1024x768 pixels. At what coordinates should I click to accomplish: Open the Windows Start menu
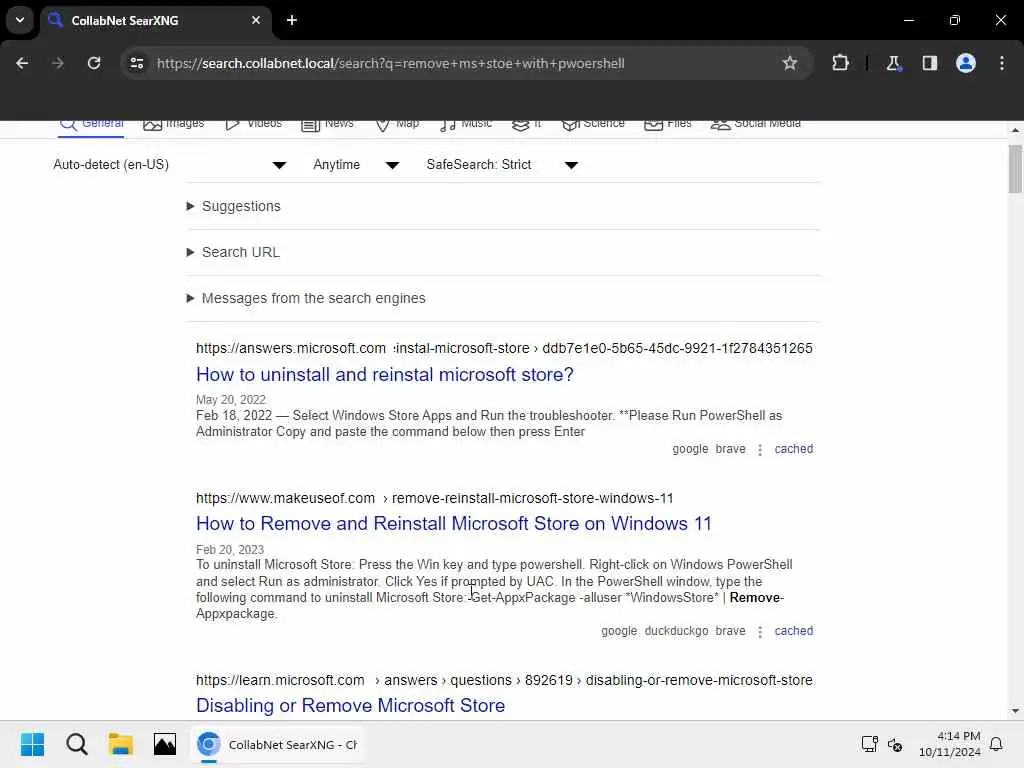tap(32, 744)
